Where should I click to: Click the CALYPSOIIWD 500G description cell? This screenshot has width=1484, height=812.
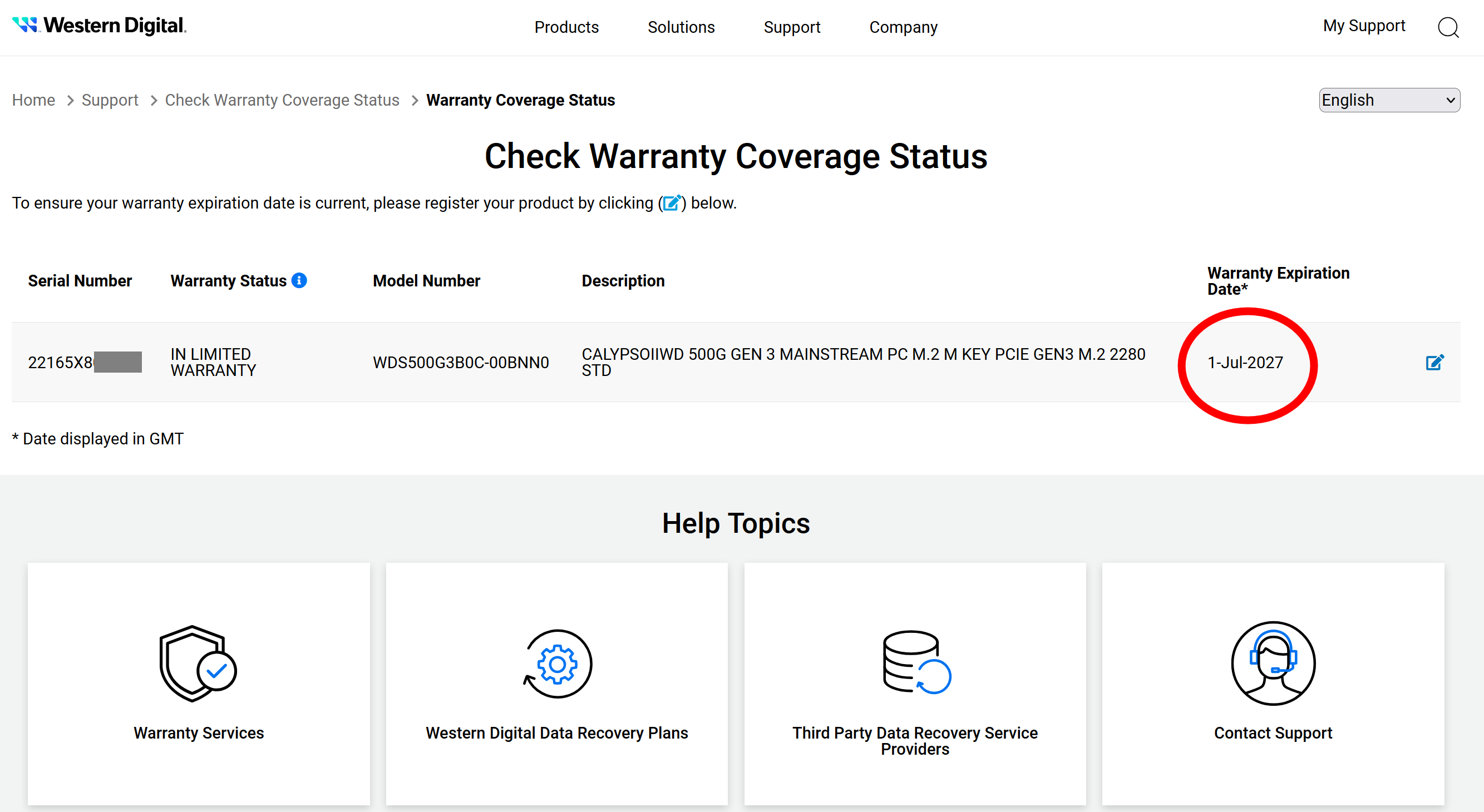tap(864, 362)
